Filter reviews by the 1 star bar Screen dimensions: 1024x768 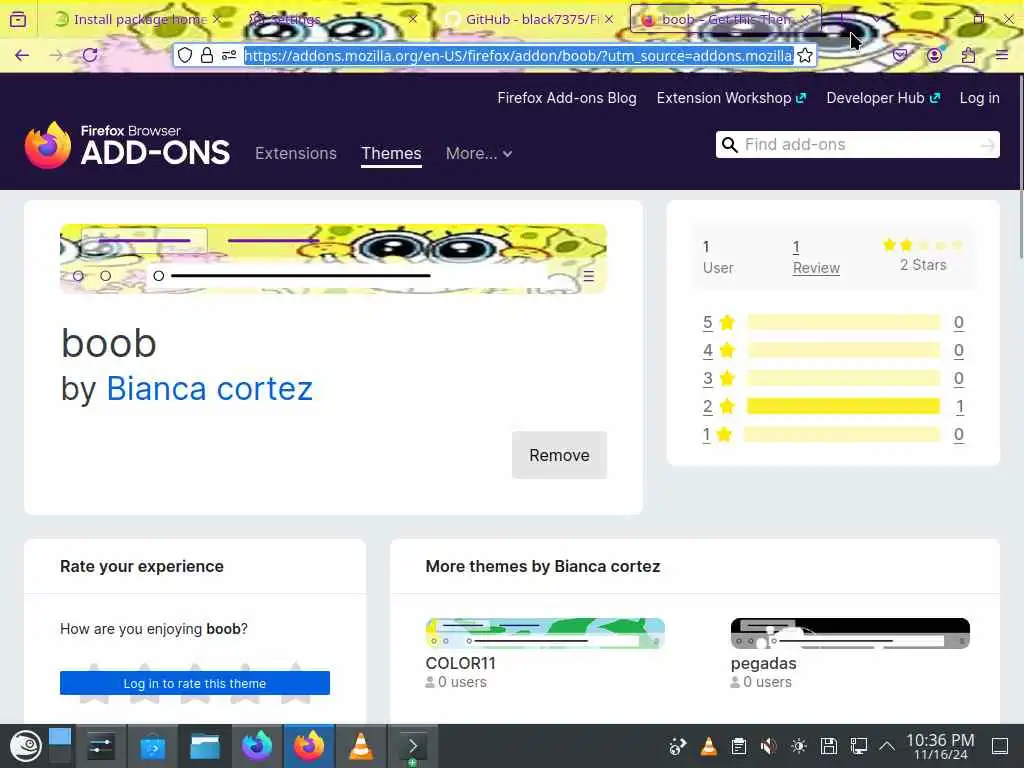coord(842,434)
